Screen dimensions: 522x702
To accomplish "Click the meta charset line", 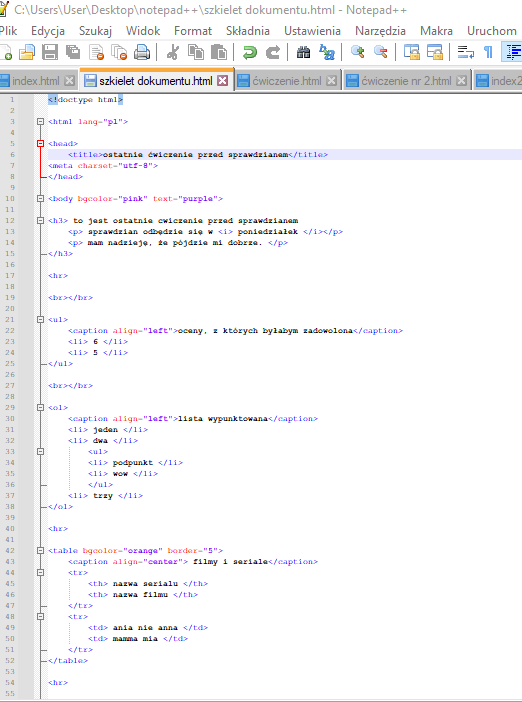I will pos(103,166).
